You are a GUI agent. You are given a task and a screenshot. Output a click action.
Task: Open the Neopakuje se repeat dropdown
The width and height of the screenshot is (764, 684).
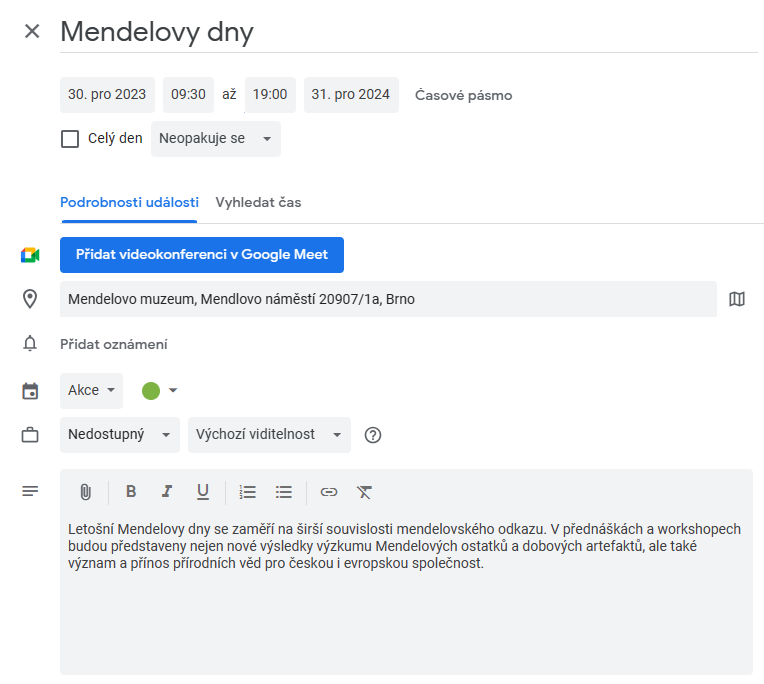(216, 139)
